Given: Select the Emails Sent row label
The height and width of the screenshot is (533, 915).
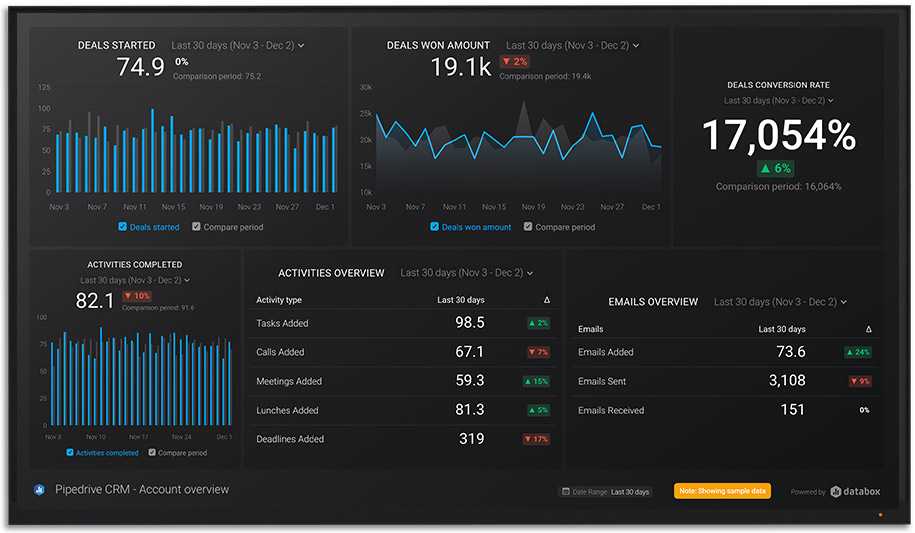Looking at the screenshot, I should coord(602,382).
